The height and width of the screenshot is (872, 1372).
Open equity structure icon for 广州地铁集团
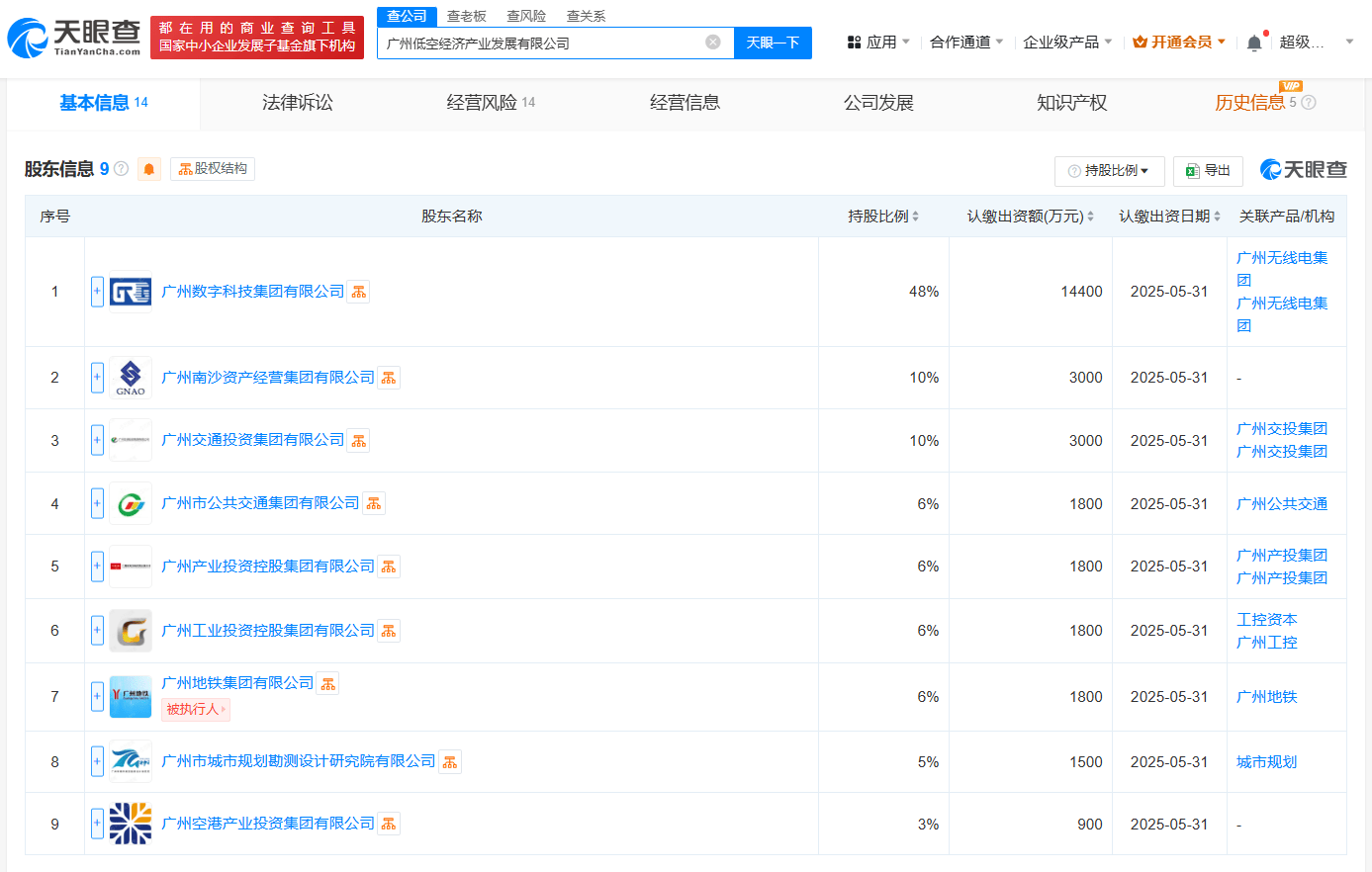[x=327, y=683]
